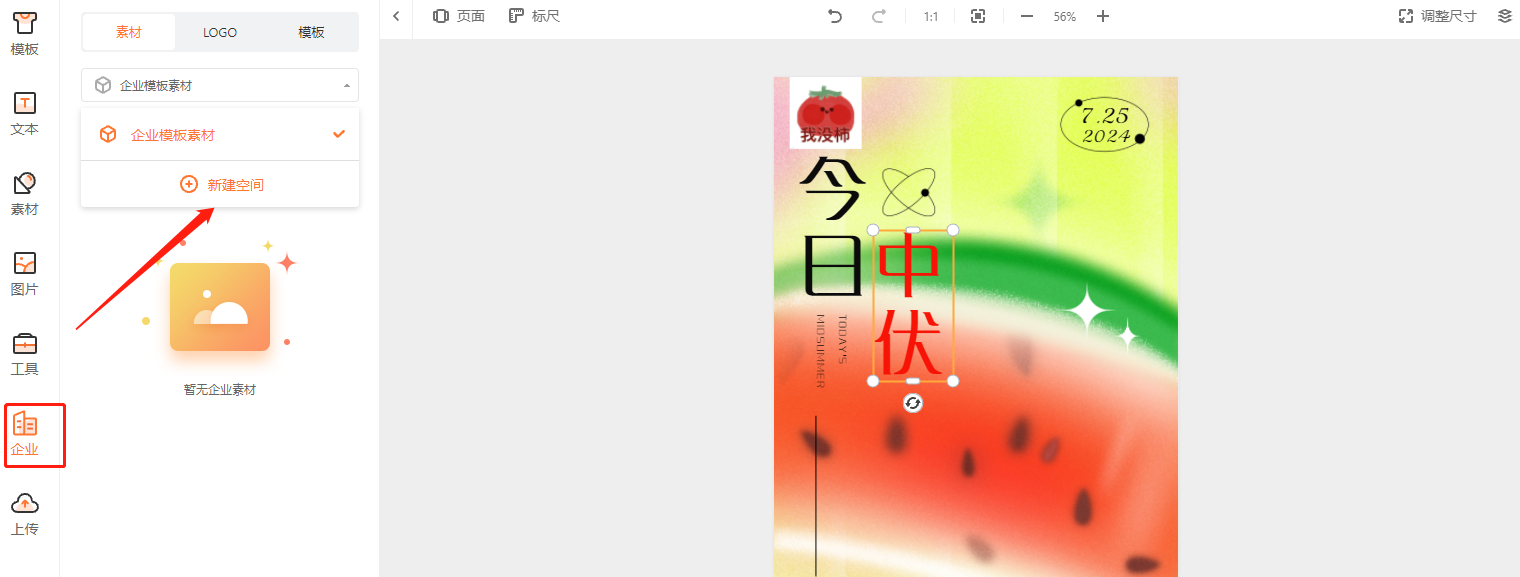Open the layers icon in the top-right corner
The image size is (1520, 577).
pyautogui.click(x=1505, y=16)
